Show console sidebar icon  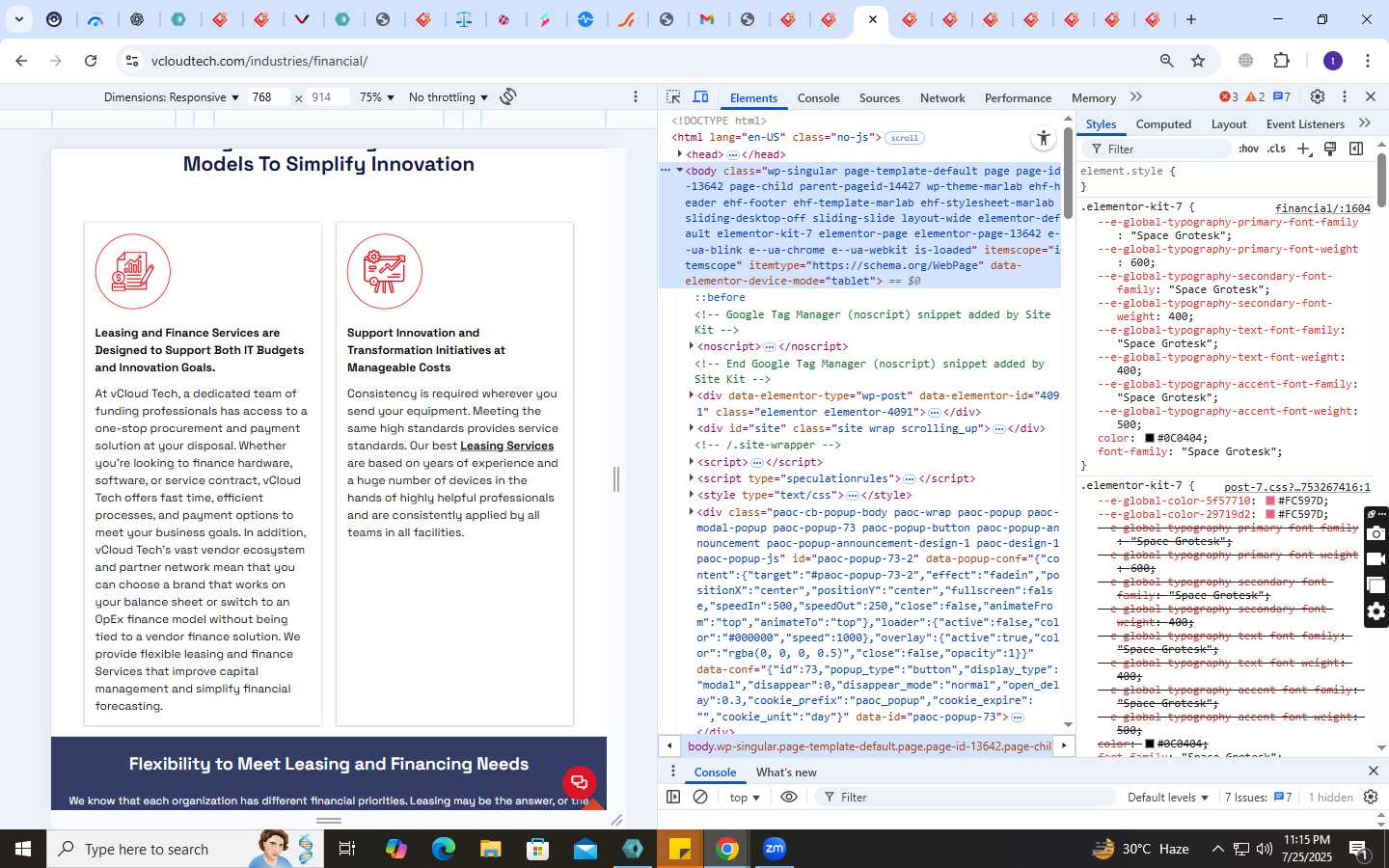click(673, 797)
